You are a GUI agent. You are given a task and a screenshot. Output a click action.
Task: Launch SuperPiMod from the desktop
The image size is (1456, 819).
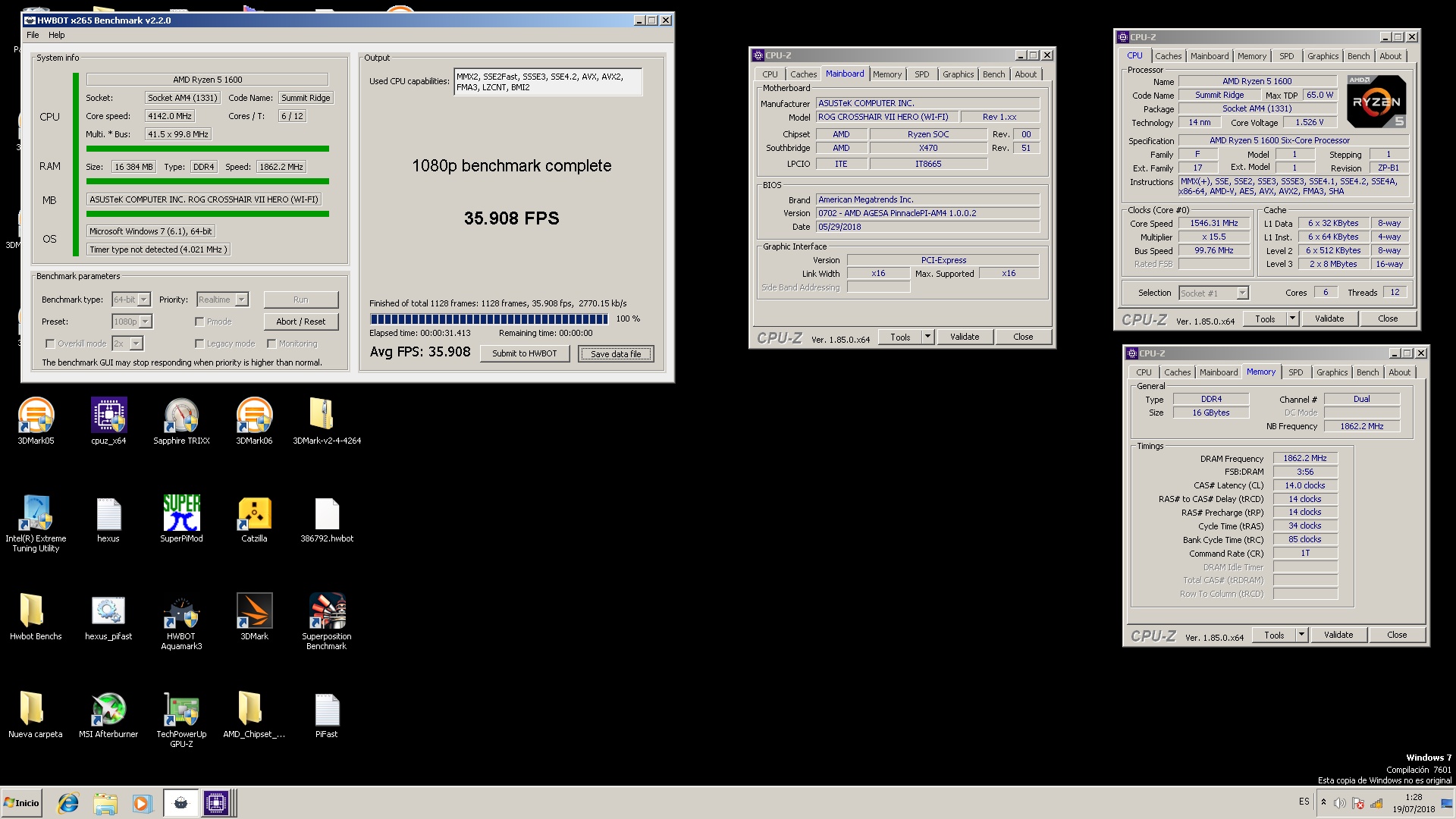(181, 519)
